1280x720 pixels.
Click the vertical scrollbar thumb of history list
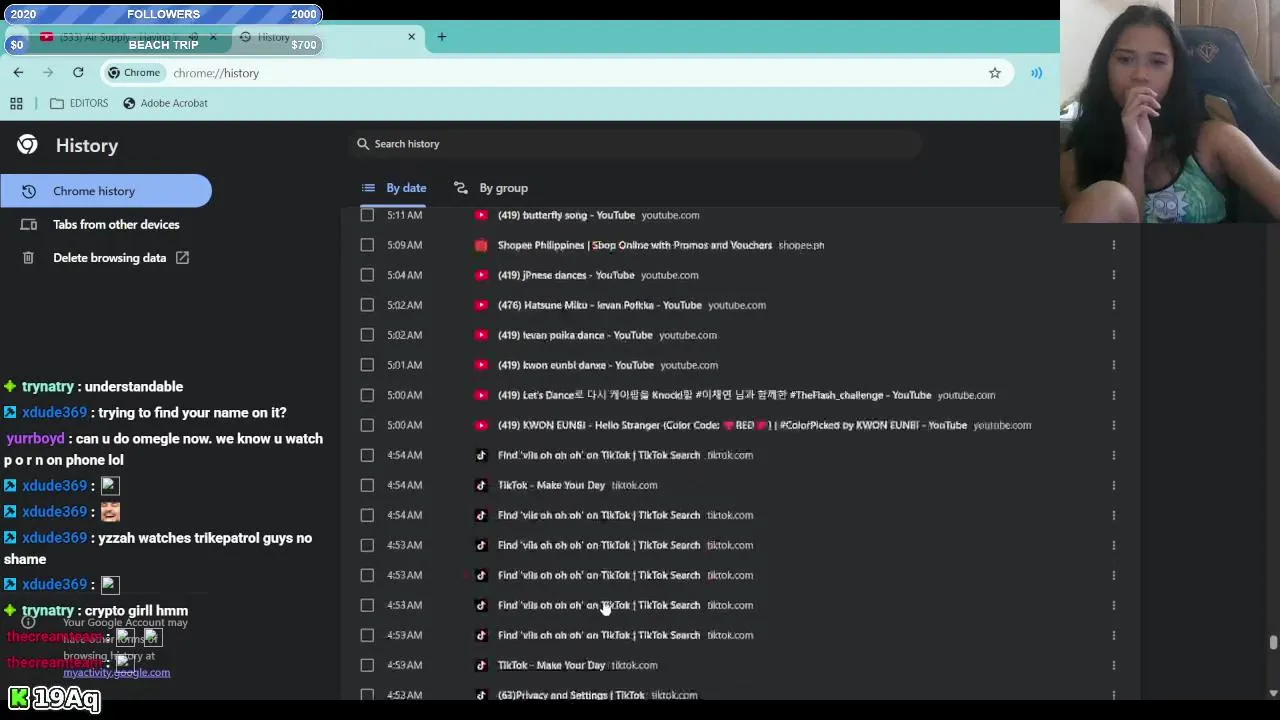click(x=1272, y=643)
